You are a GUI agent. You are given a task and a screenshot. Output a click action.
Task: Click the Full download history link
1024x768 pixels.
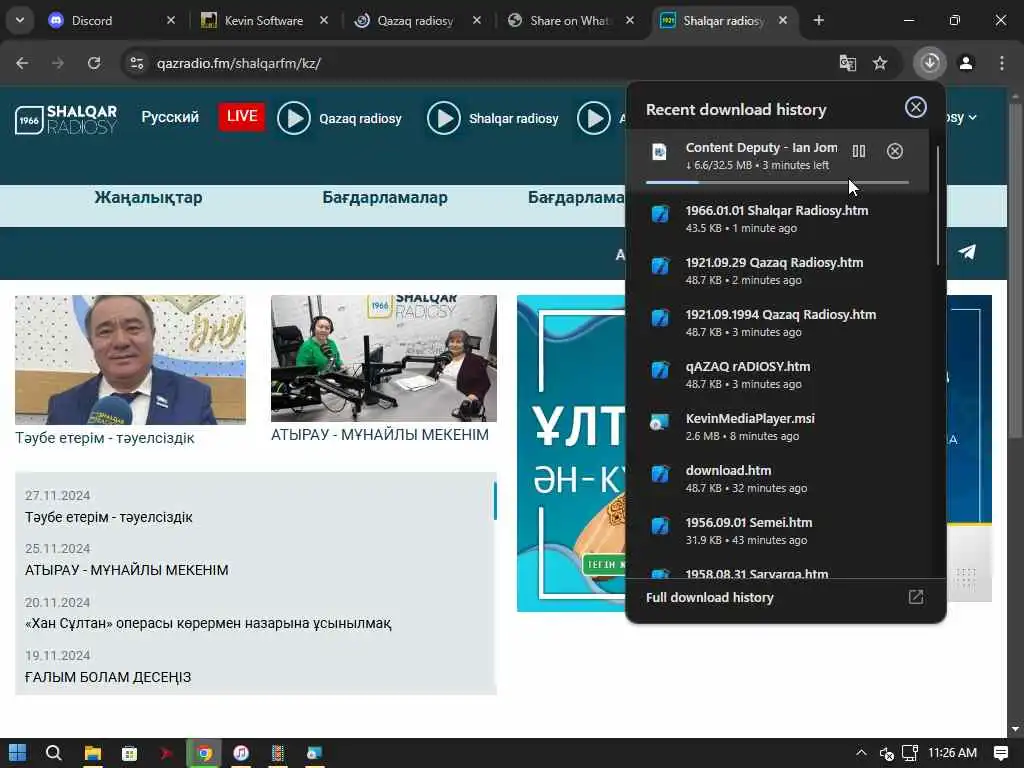click(709, 598)
